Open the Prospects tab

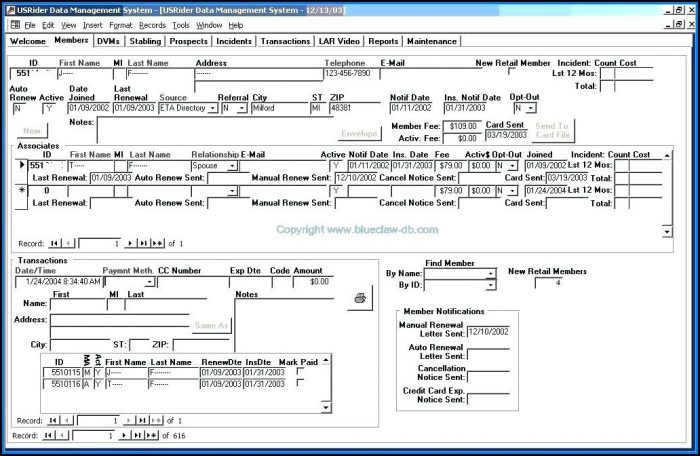click(x=188, y=41)
